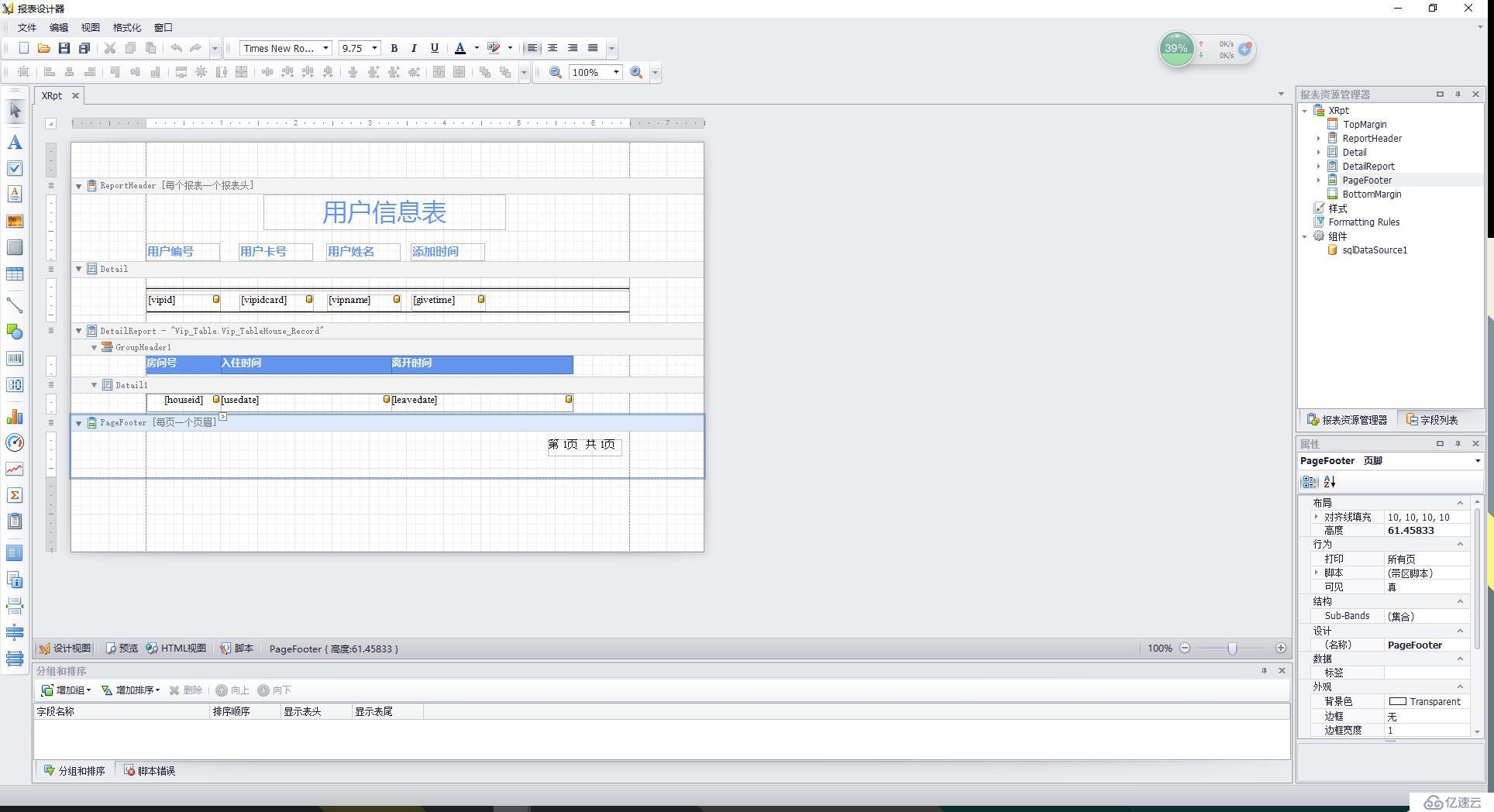
Task: Show categorized properties view icon
Action: (x=1310, y=482)
